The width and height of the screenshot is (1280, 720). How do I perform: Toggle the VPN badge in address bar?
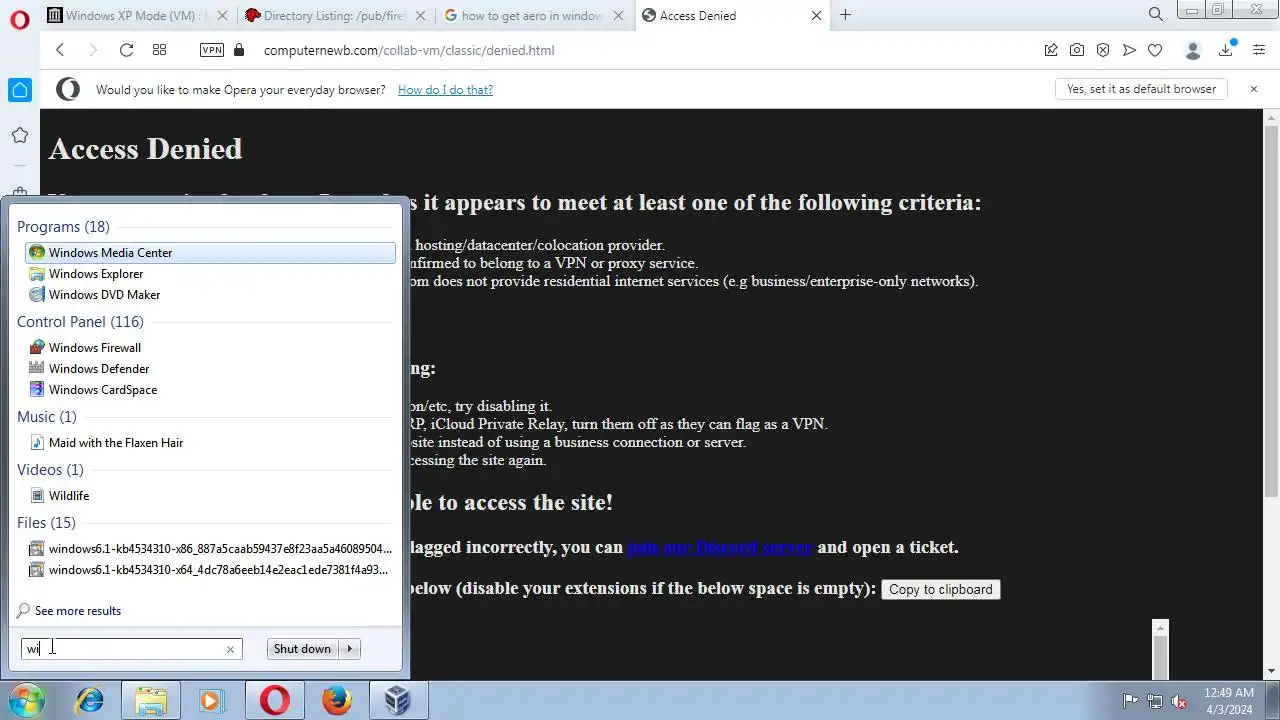tap(212, 50)
